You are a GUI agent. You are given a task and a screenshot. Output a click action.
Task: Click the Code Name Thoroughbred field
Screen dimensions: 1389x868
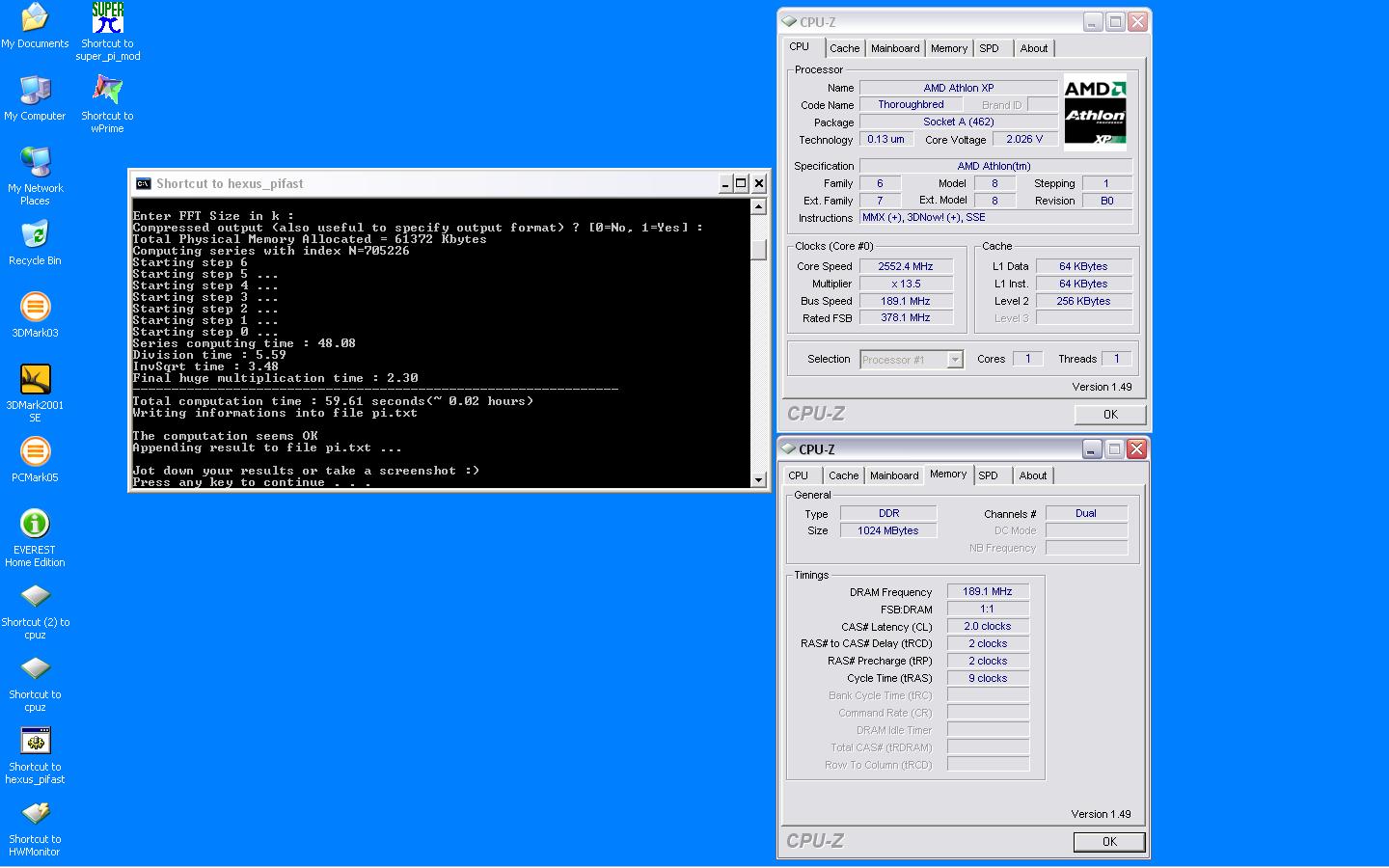912,104
